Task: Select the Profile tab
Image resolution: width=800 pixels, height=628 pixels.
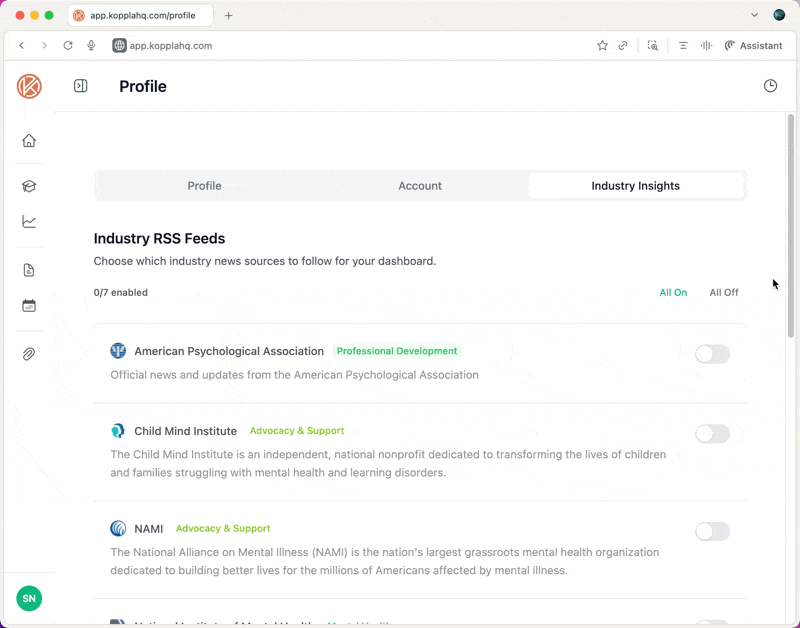Action: click(x=204, y=185)
